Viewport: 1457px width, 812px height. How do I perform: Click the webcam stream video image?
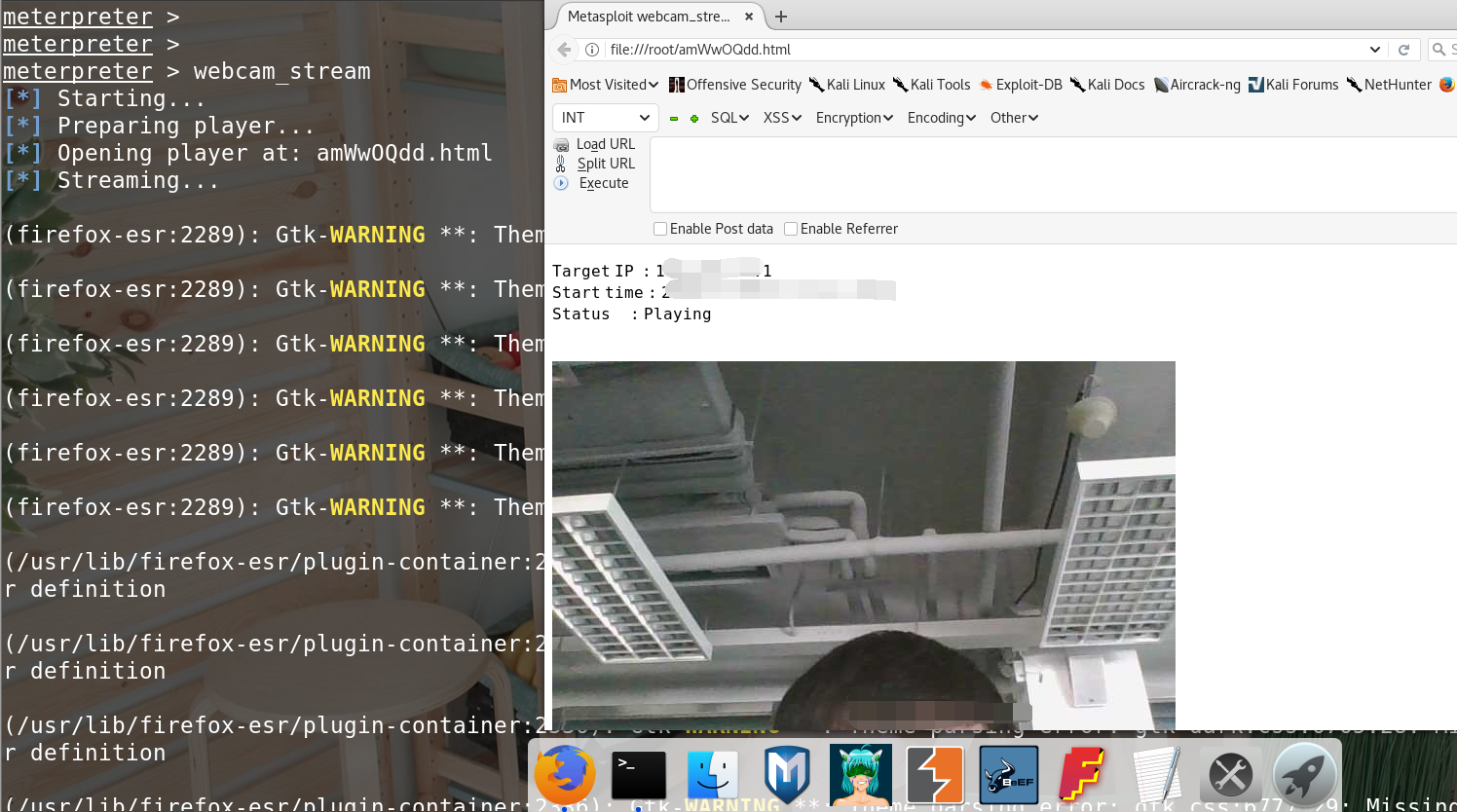(864, 545)
